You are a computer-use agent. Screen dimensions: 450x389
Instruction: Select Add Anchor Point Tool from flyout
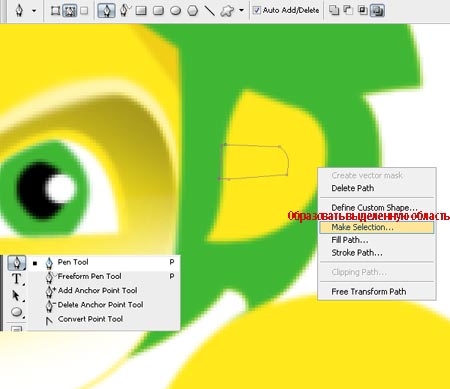point(104,291)
